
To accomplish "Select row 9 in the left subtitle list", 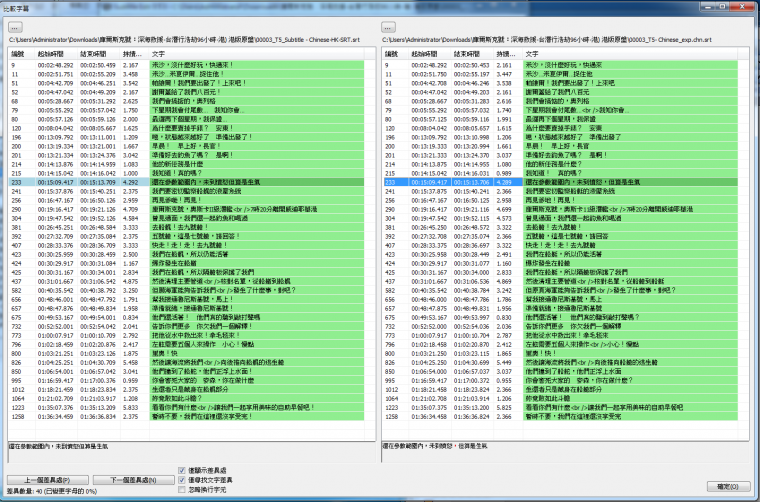I will click(186, 65).
